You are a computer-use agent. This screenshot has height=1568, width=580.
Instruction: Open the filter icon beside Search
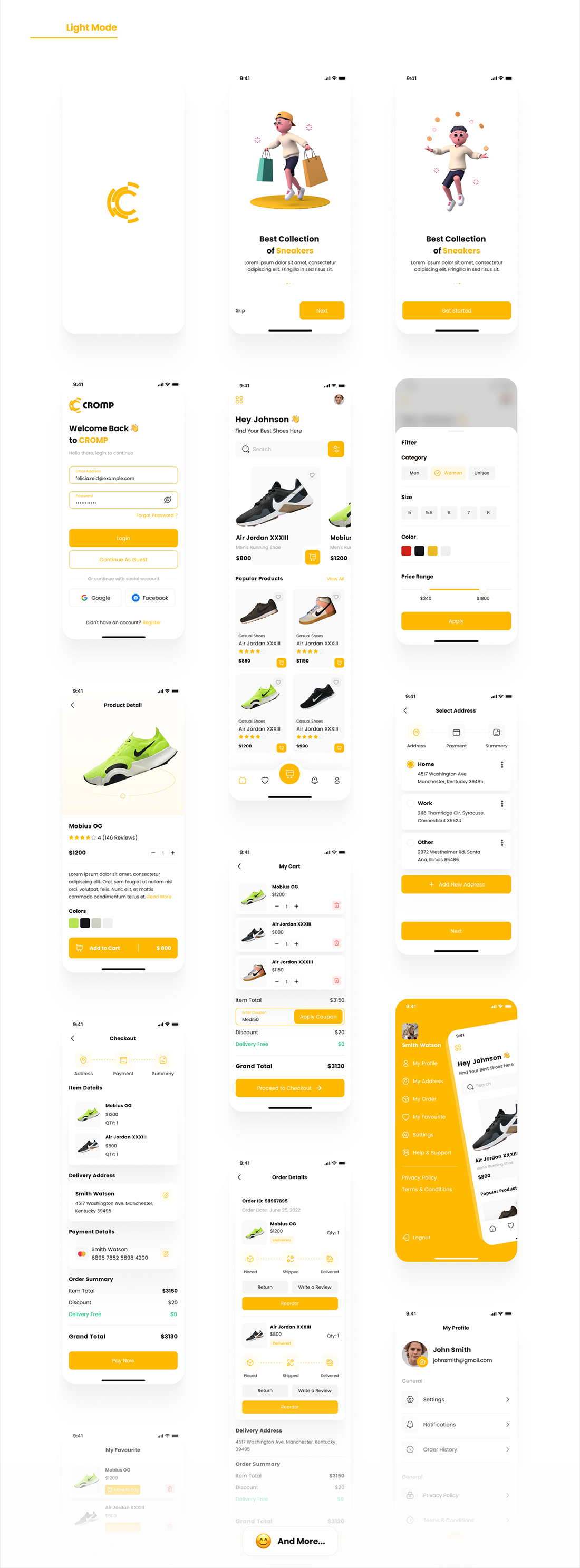click(x=336, y=449)
